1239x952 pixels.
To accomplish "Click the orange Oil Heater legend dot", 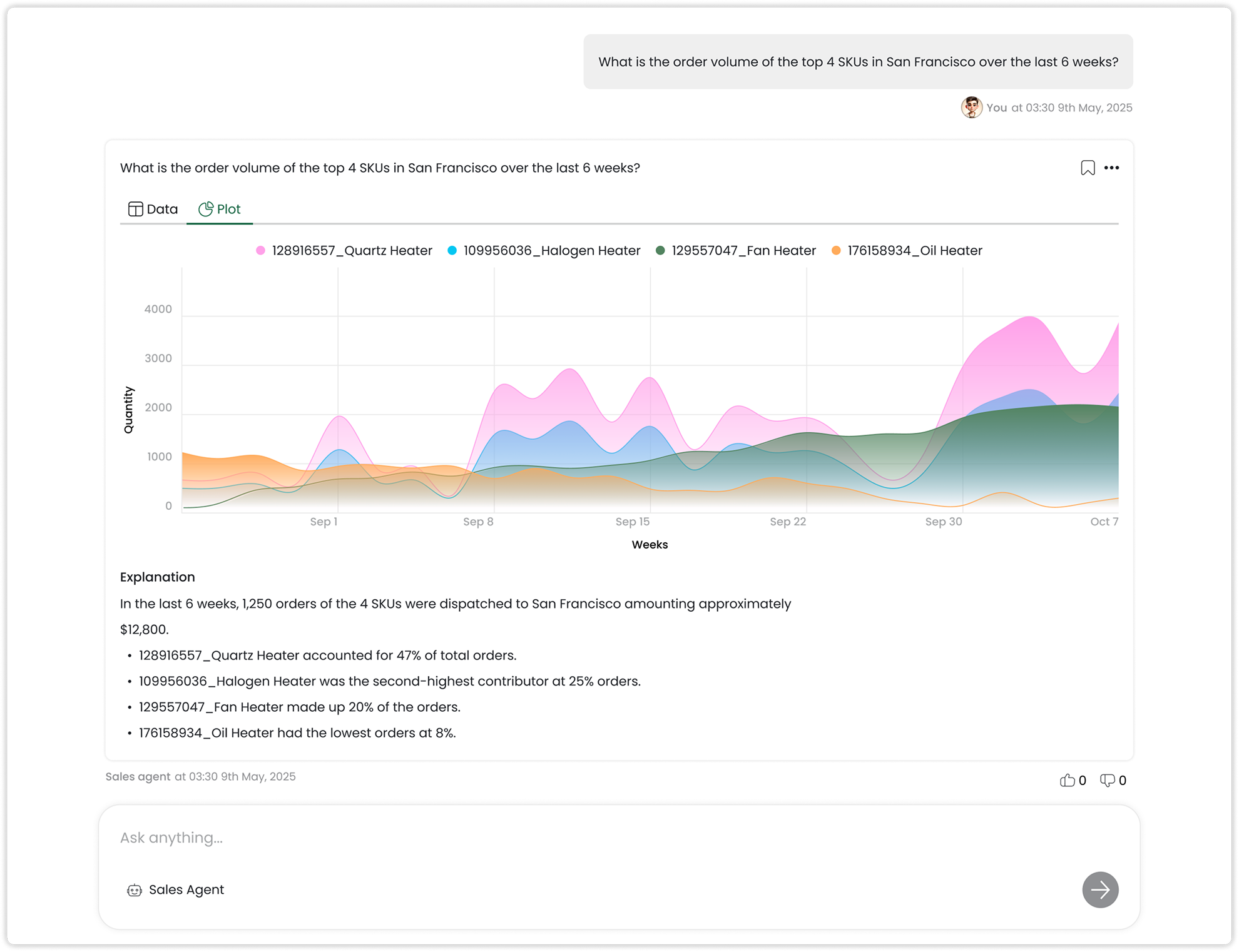I will click(x=836, y=250).
